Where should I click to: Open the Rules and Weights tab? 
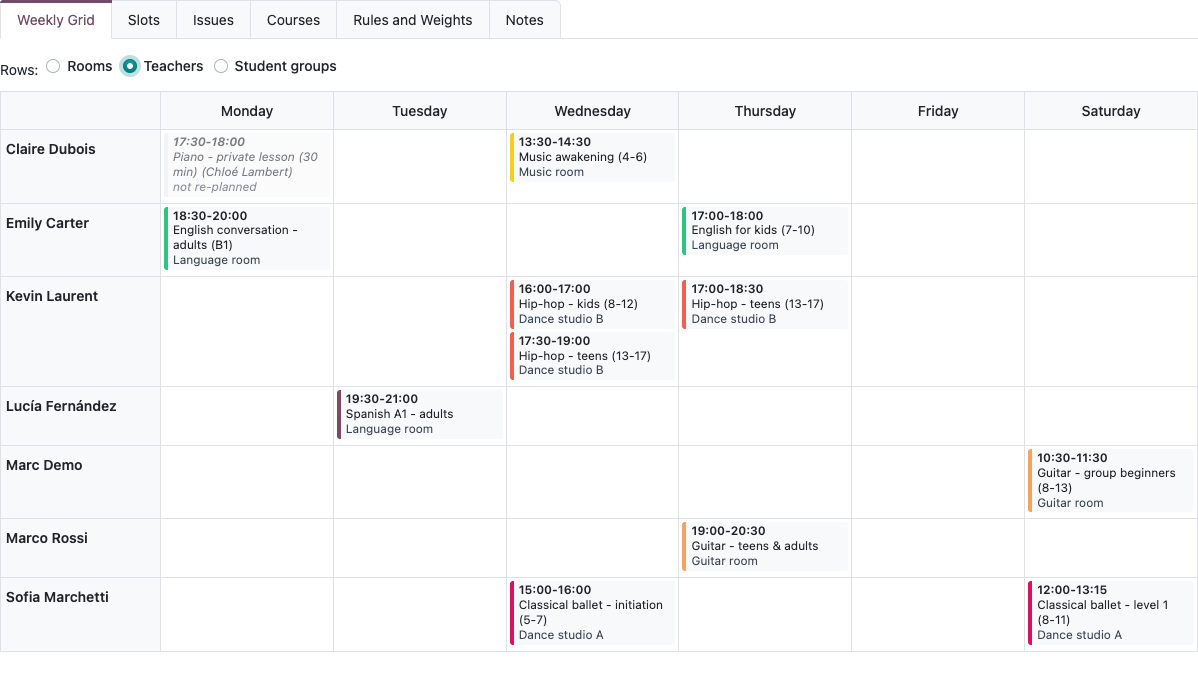point(413,20)
